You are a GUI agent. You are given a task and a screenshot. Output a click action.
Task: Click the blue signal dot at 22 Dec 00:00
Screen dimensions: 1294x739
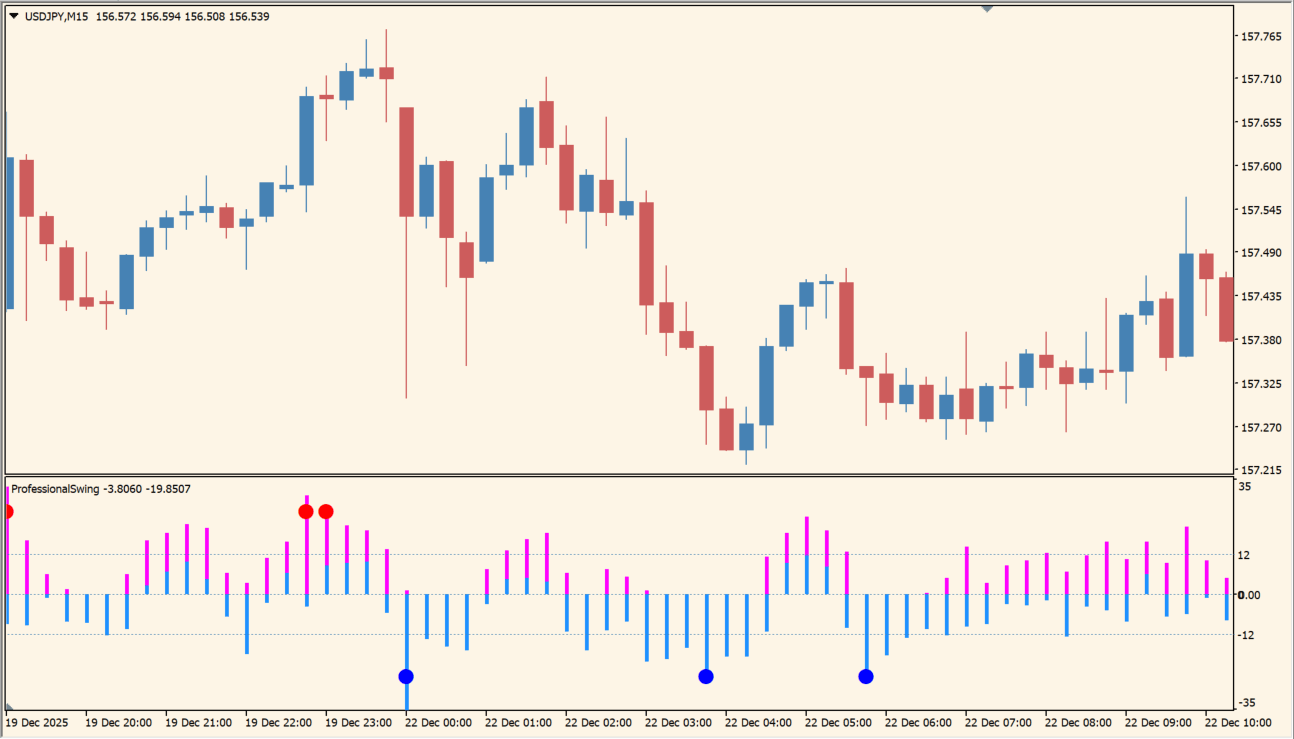406,677
